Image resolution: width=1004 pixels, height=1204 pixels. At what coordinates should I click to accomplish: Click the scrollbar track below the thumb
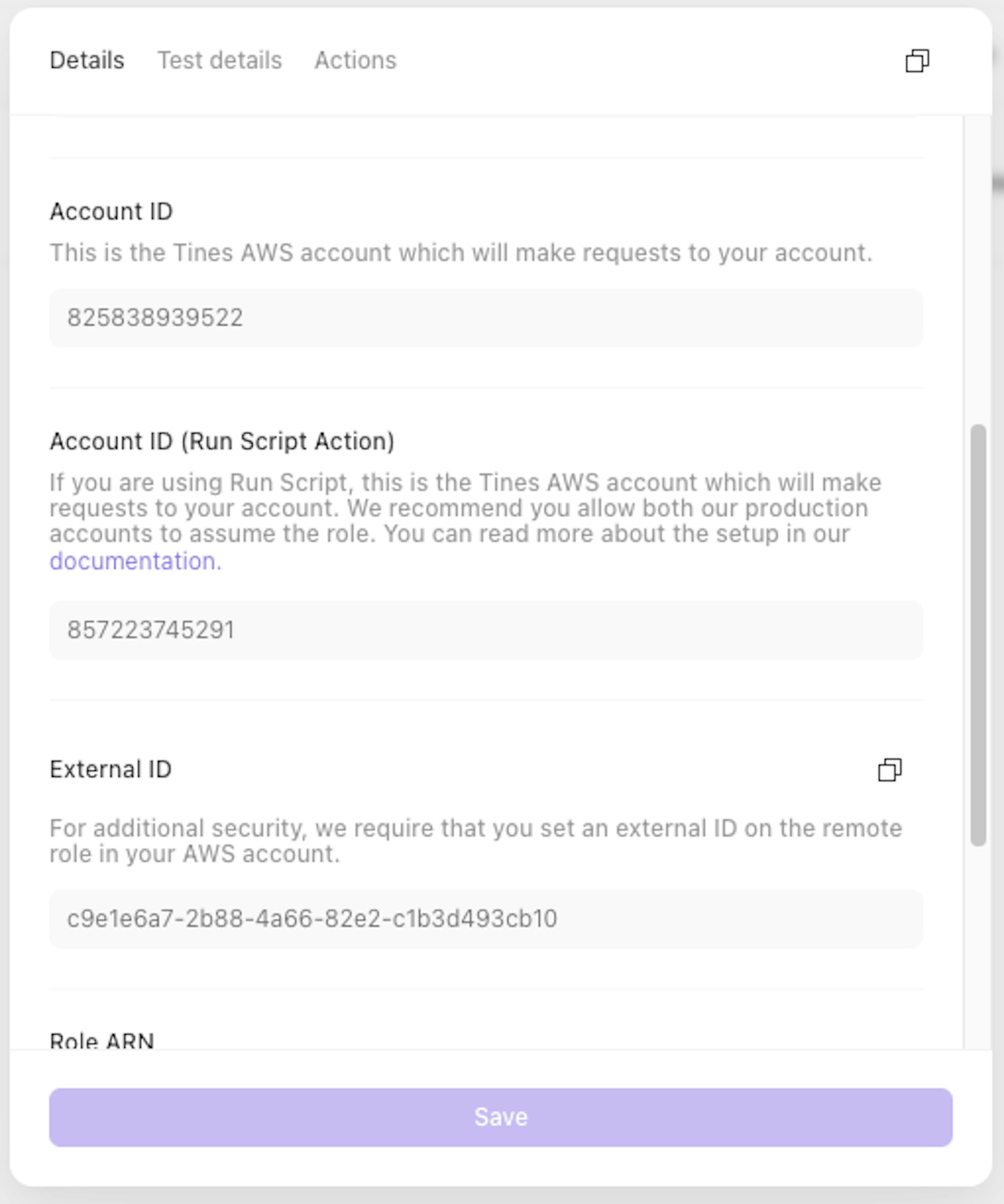point(978,947)
